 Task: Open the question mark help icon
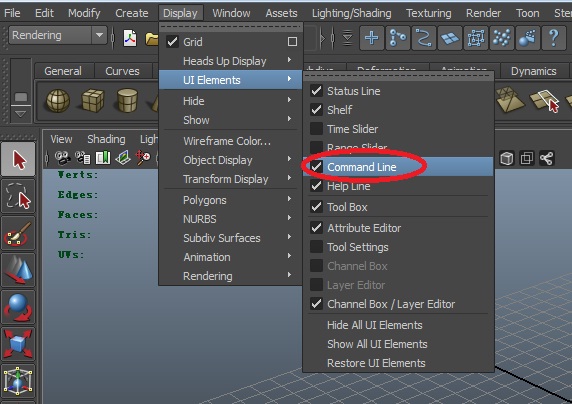(553, 38)
